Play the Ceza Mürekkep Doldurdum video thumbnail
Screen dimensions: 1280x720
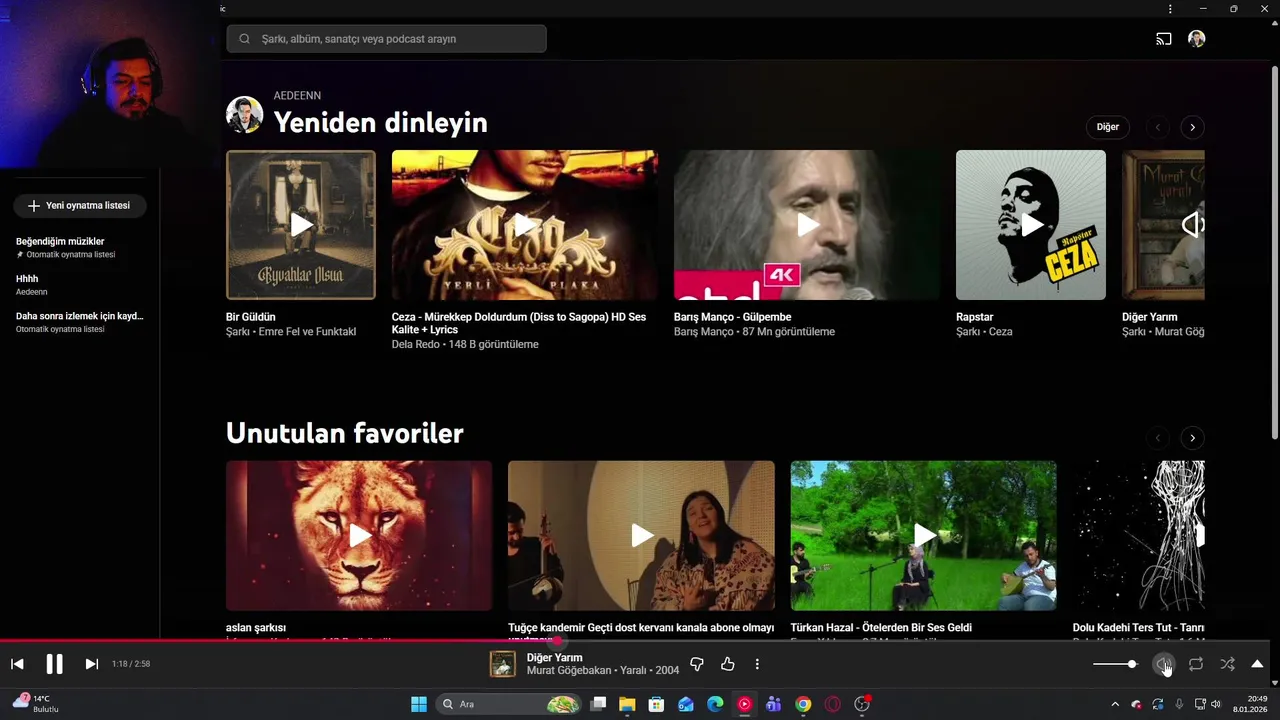(x=525, y=225)
